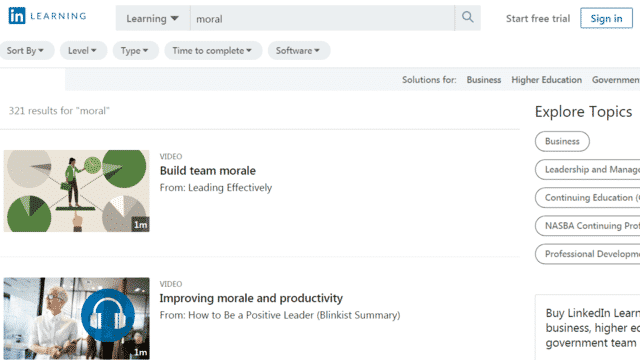This screenshot has width=640, height=360.
Task: Click the magnifying glass search icon
Action: pyautogui.click(x=468, y=18)
